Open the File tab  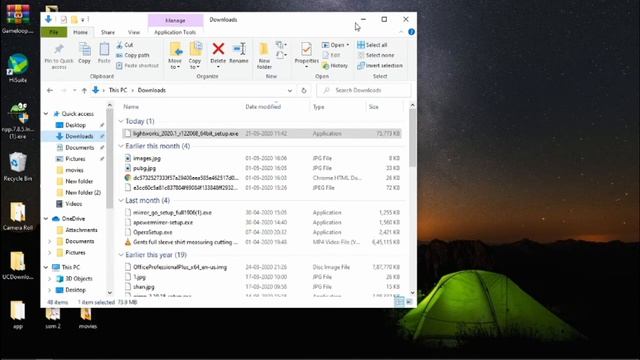pos(53,32)
